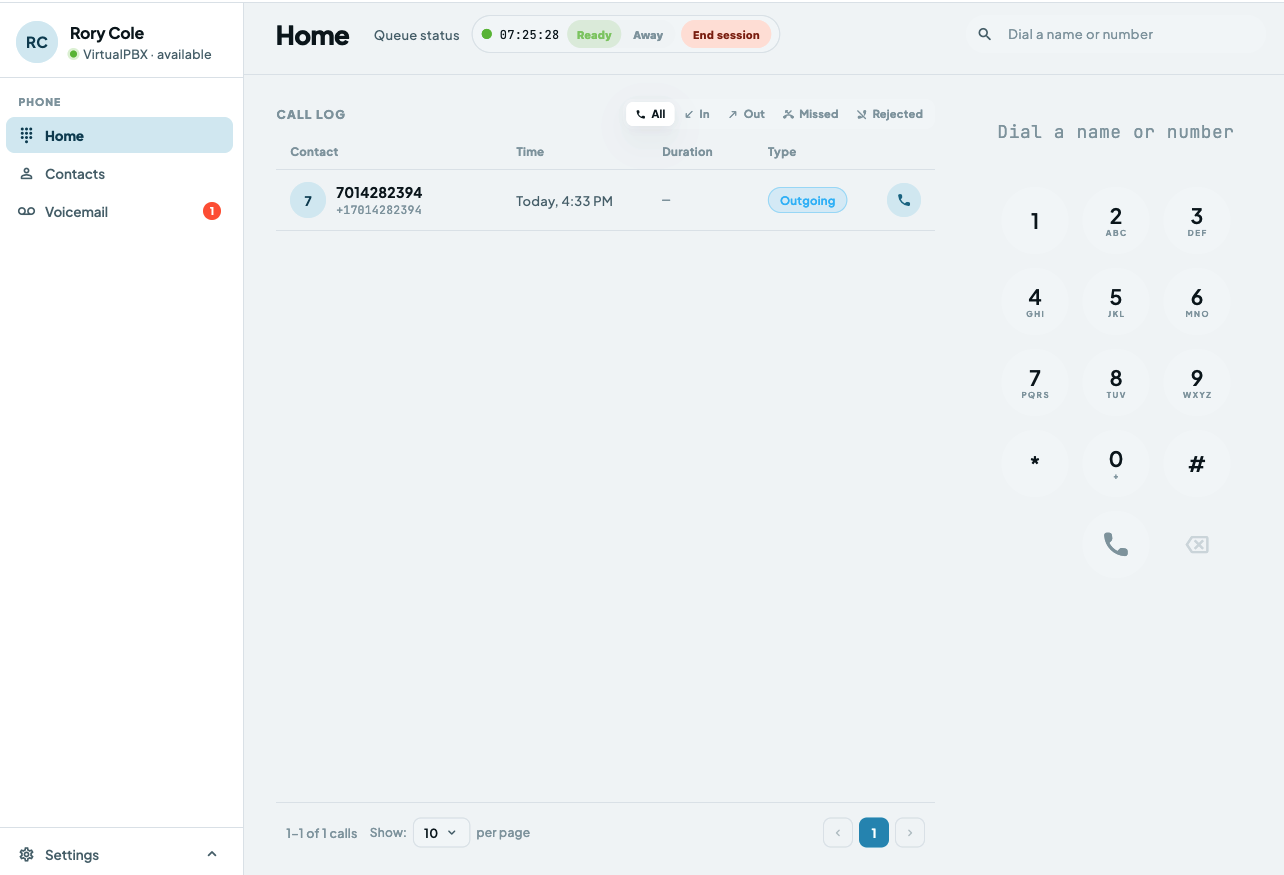Click the Outgoing type badge
The image size is (1284, 875).
[x=807, y=200]
